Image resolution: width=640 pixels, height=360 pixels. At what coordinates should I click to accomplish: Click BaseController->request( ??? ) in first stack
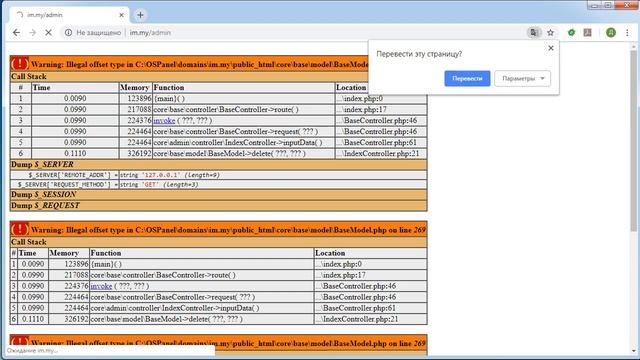[x=236, y=131]
